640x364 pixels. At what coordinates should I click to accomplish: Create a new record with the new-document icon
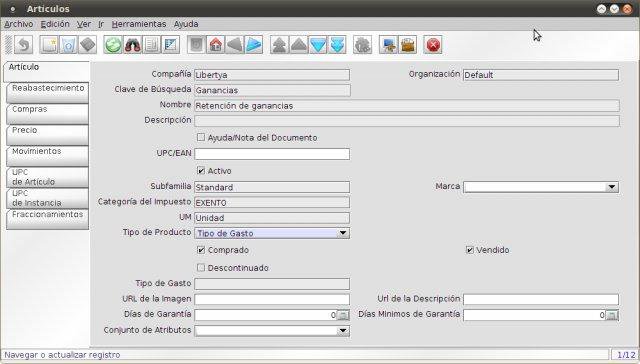(49, 45)
